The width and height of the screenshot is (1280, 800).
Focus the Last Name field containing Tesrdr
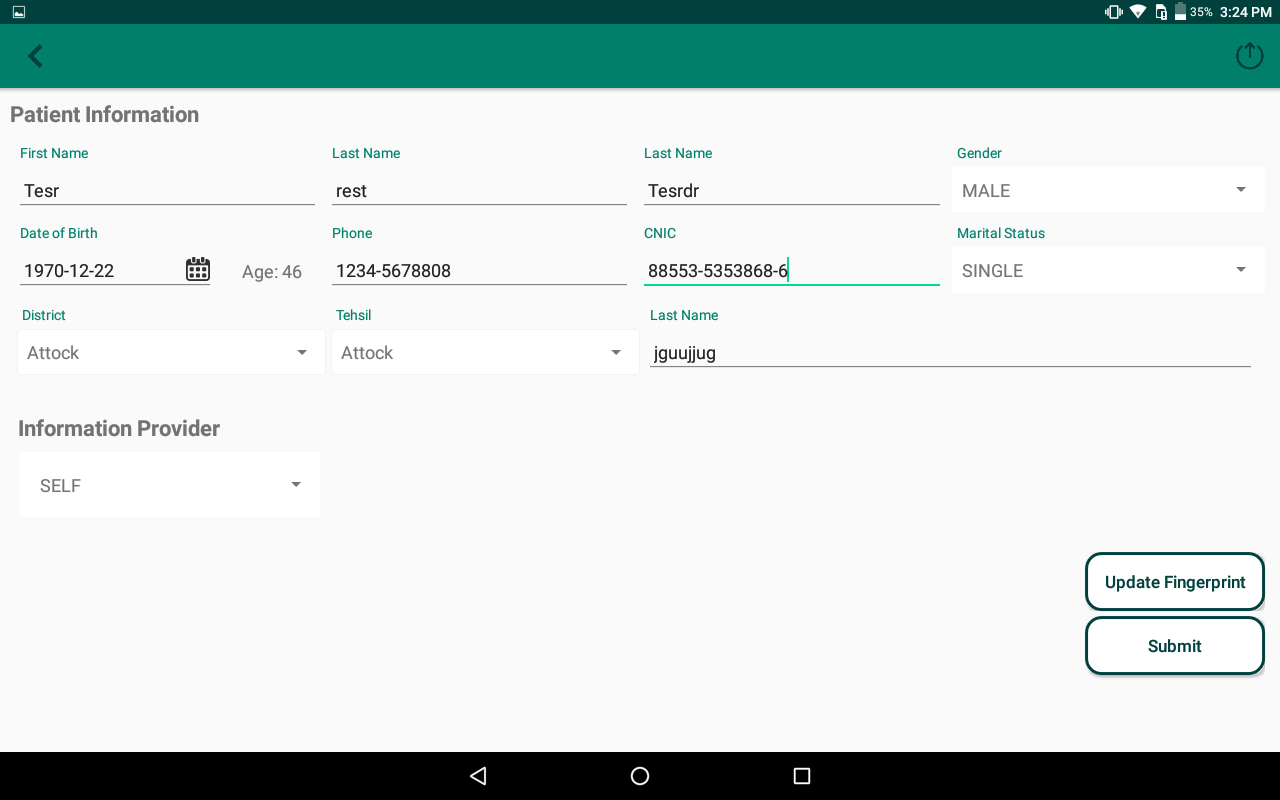792,190
